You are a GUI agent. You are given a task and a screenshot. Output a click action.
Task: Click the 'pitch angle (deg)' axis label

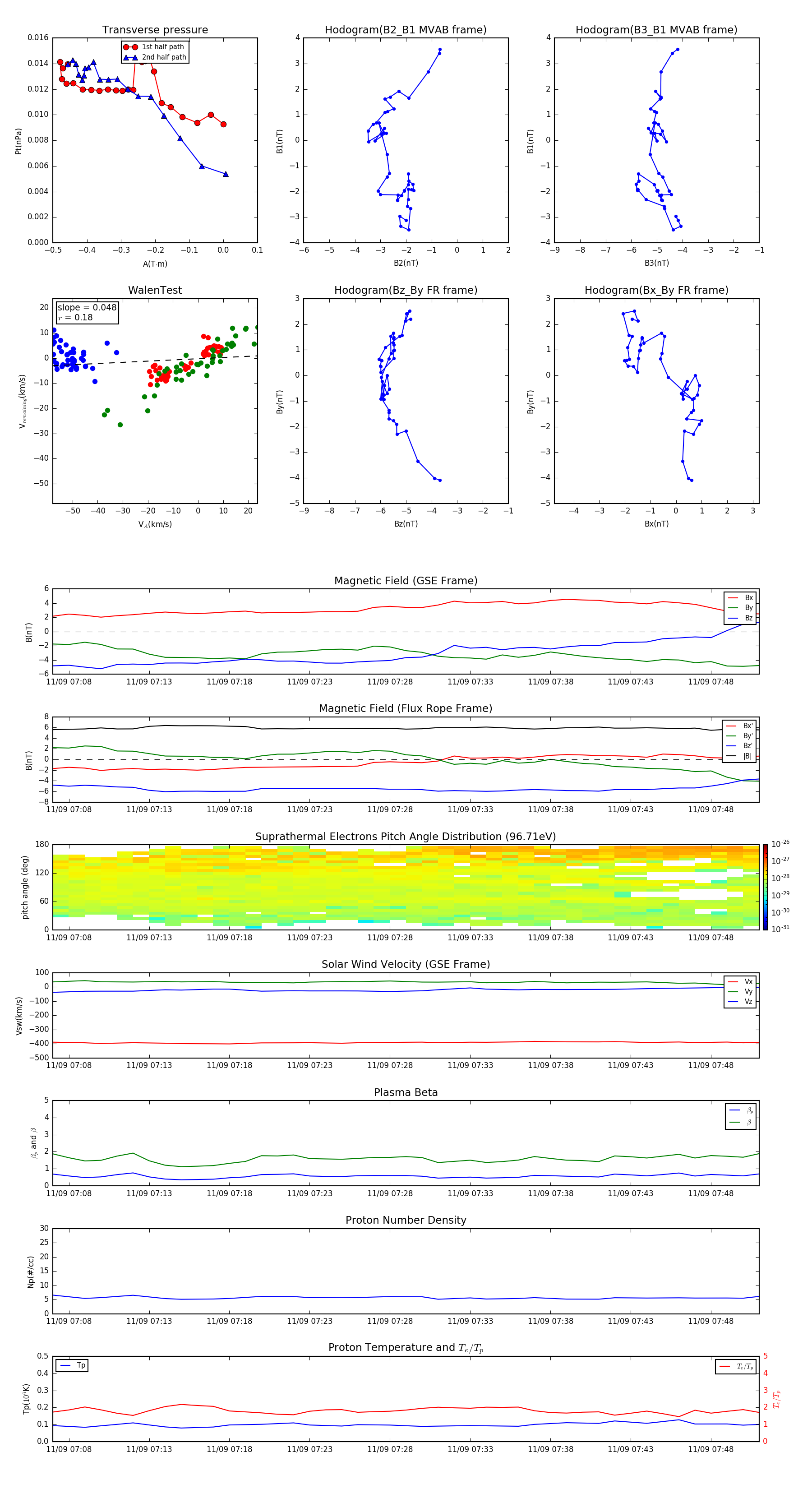25,887
